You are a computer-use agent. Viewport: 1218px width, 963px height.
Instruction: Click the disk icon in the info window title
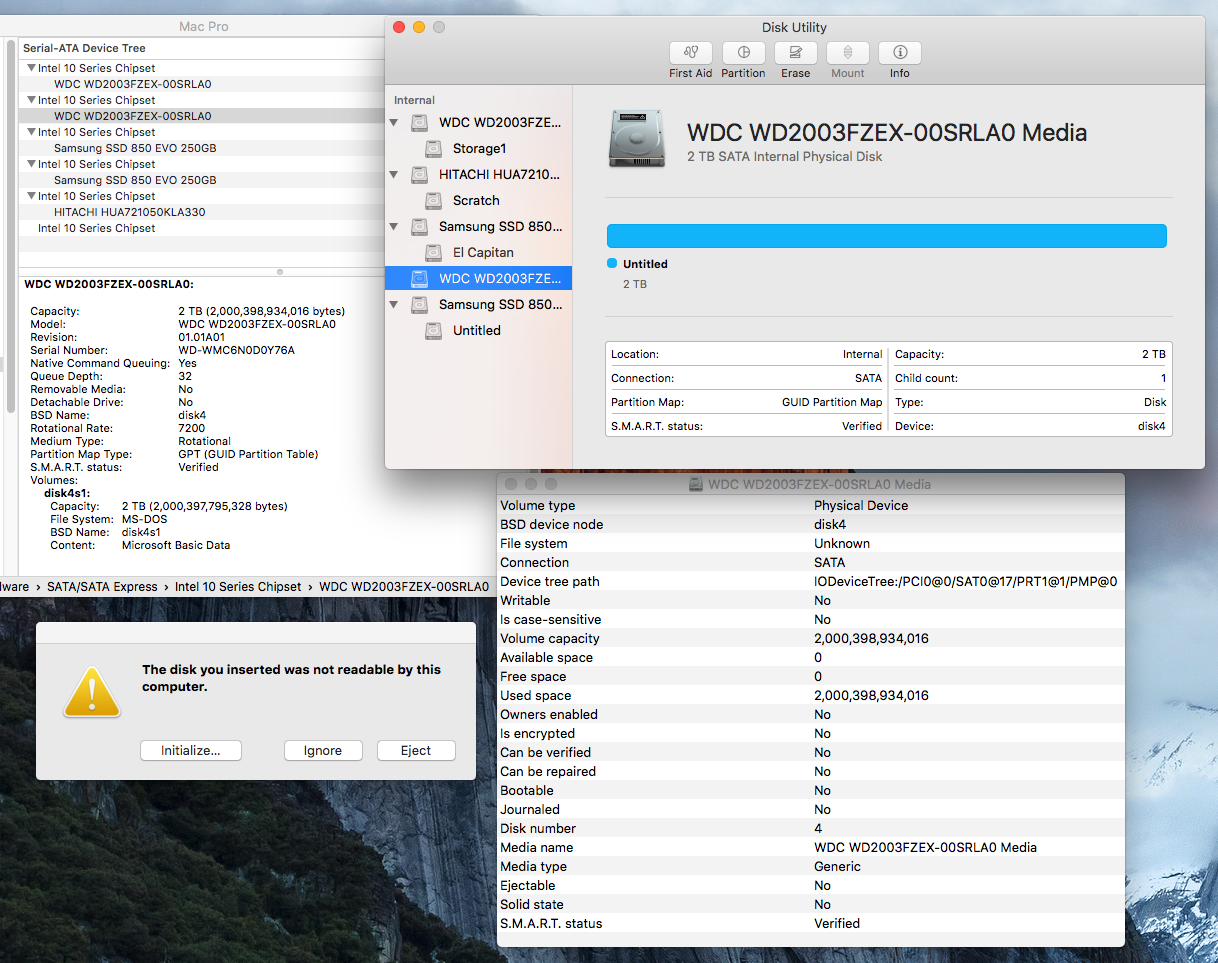pos(697,484)
